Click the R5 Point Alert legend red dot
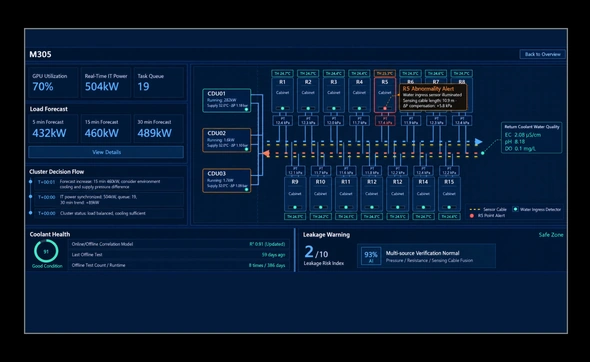The height and width of the screenshot is (362, 590). coord(472,216)
